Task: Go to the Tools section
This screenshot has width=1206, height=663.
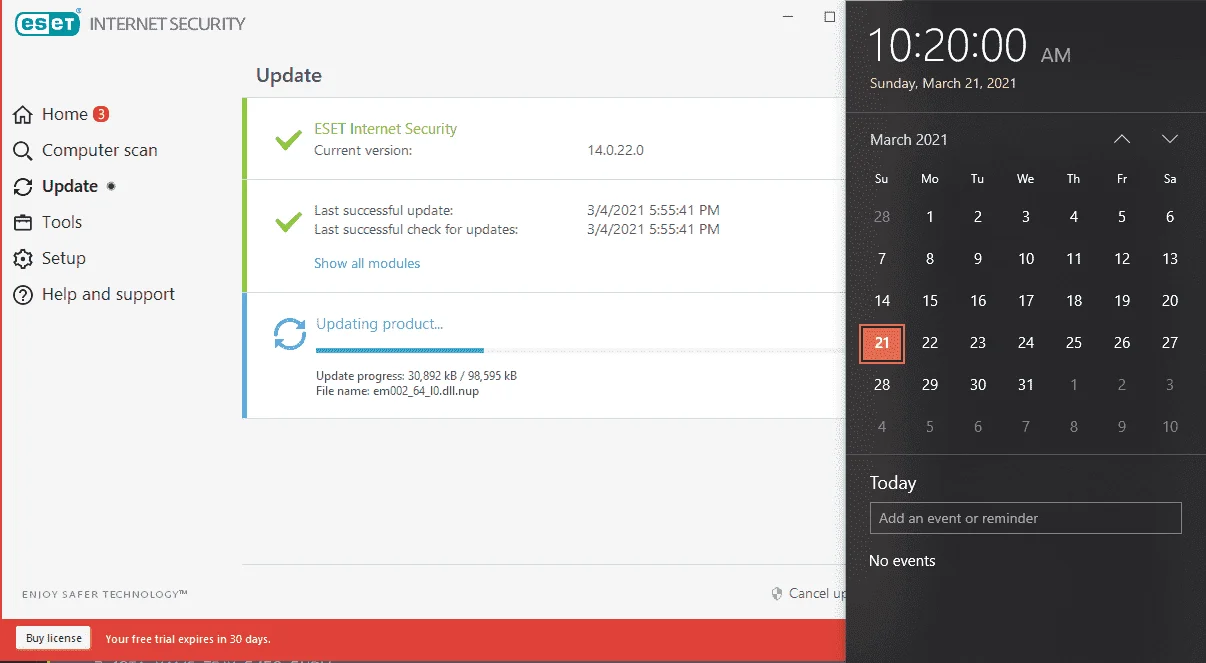Action: (x=62, y=223)
